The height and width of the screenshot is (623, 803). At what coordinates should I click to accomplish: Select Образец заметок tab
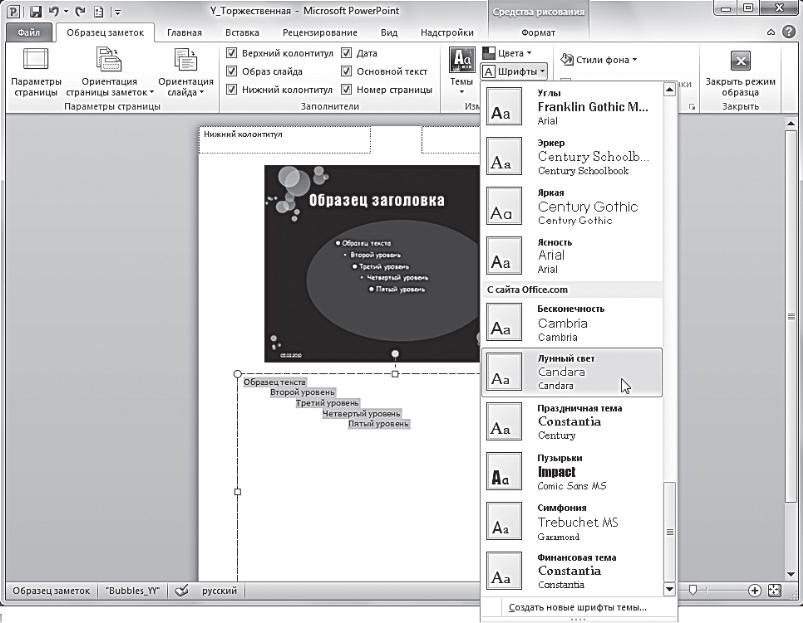pyautogui.click(x=105, y=32)
